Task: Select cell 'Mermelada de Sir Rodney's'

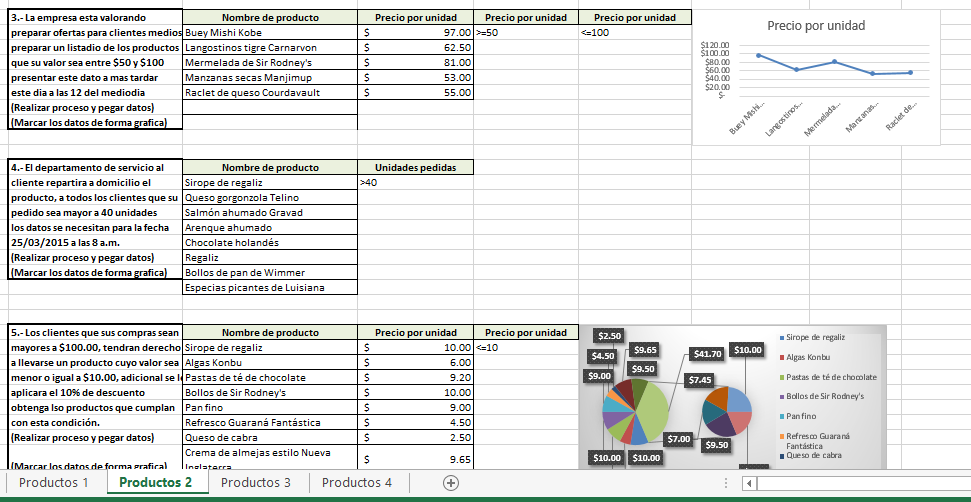Action: click(x=270, y=63)
